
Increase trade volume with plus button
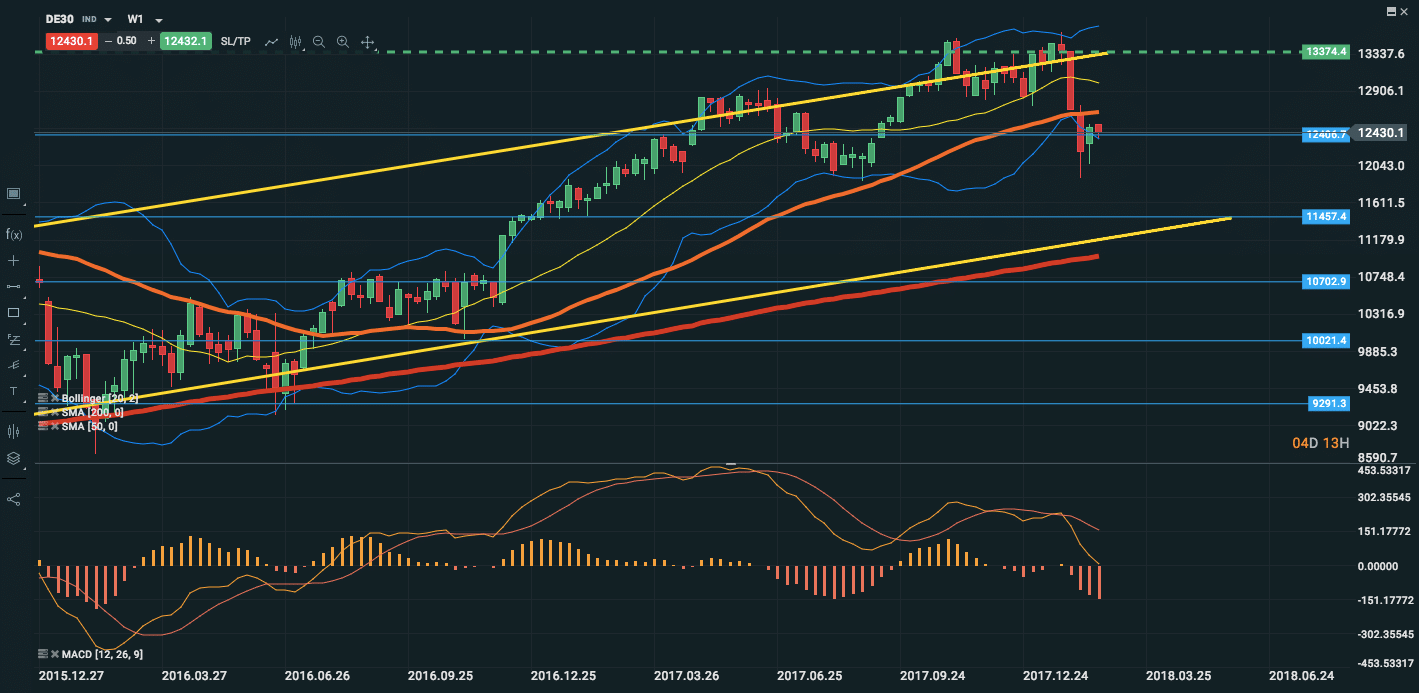[150, 41]
